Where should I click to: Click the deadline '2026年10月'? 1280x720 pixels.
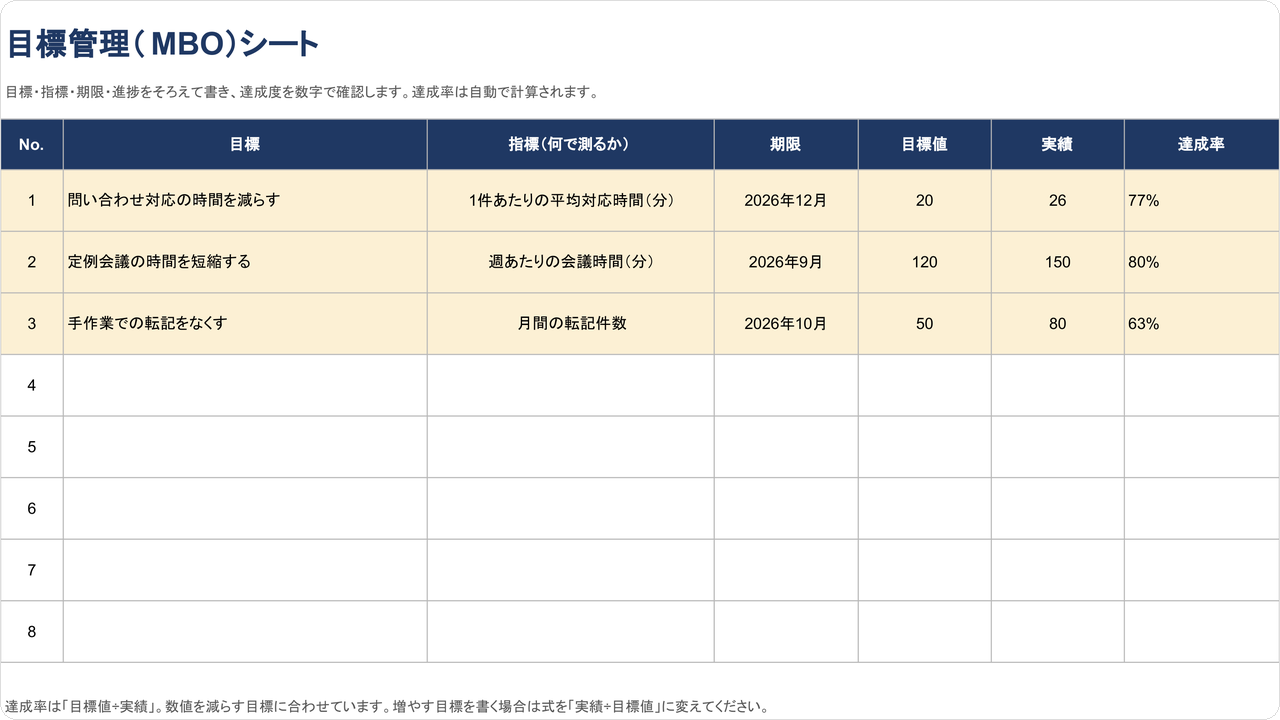(x=786, y=324)
